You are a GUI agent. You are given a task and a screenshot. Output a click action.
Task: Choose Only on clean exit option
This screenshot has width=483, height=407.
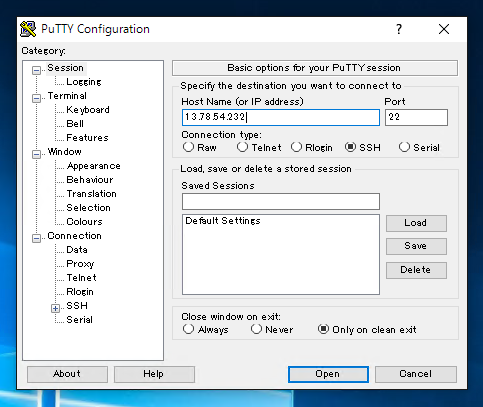point(323,329)
